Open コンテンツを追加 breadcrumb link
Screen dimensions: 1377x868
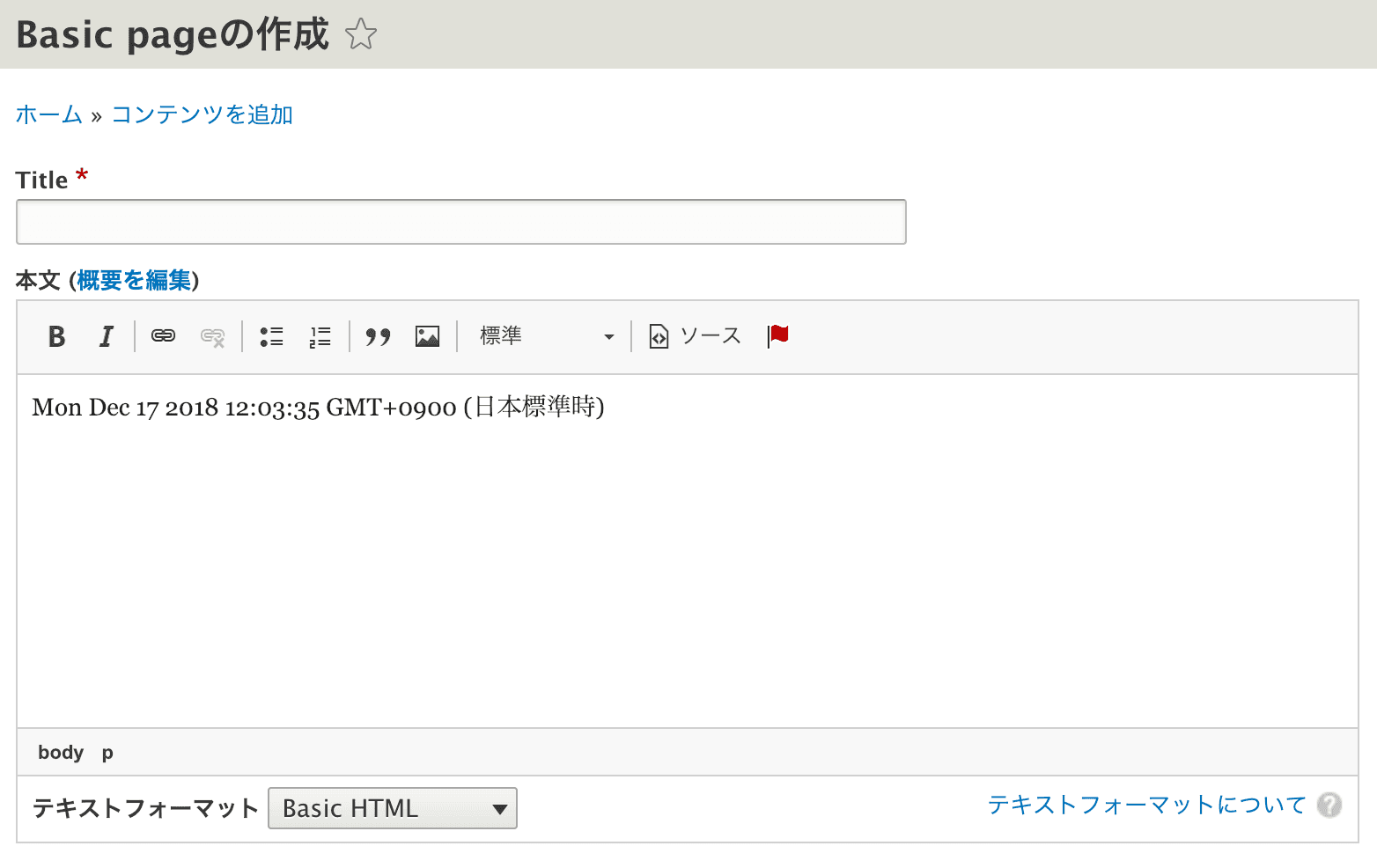coord(202,114)
